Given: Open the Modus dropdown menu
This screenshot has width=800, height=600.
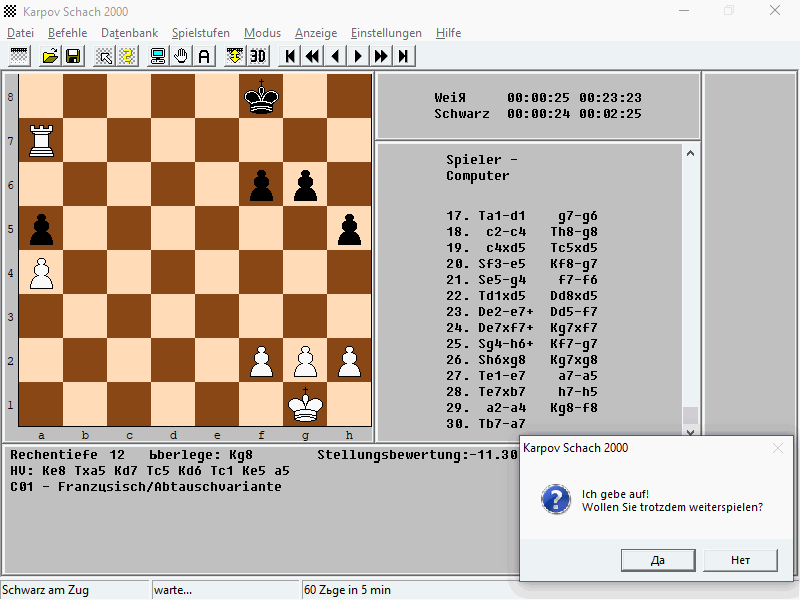Looking at the screenshot, I should pos(262,33).
